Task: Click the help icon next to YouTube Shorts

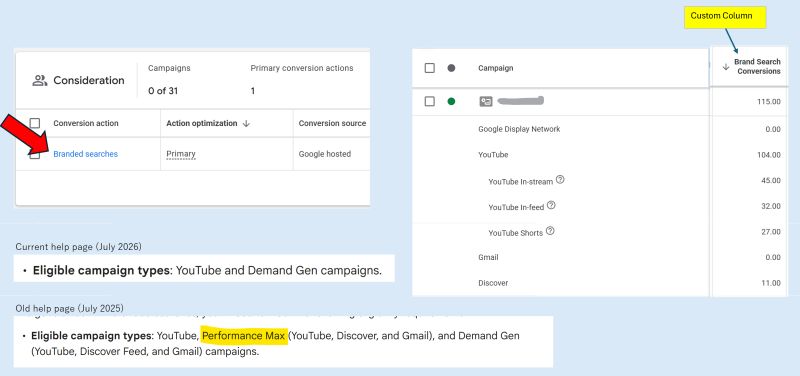Action: pyautogui.click(x=549, y=231)
